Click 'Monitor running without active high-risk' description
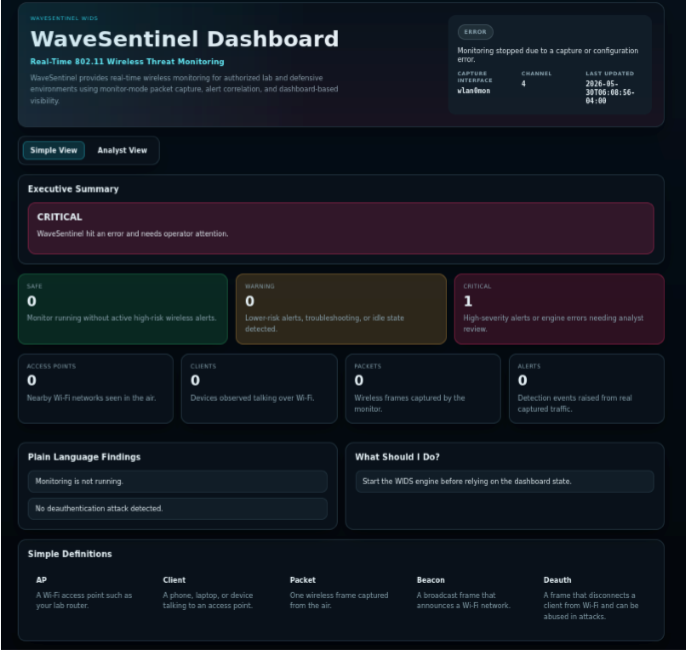686x652 pixels. tap(122, 318)
